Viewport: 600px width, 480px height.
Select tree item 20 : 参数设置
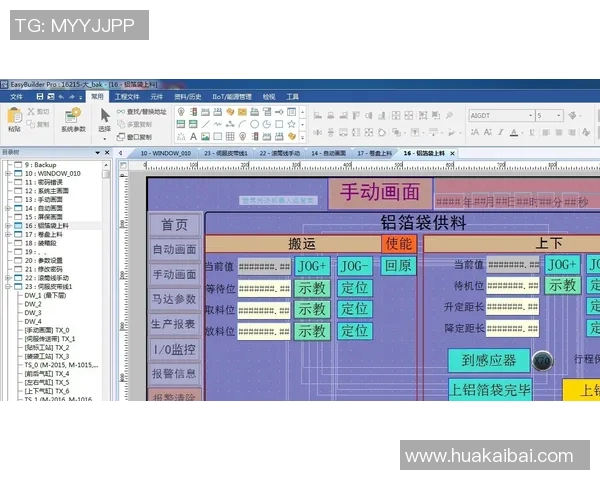[44, 260]
